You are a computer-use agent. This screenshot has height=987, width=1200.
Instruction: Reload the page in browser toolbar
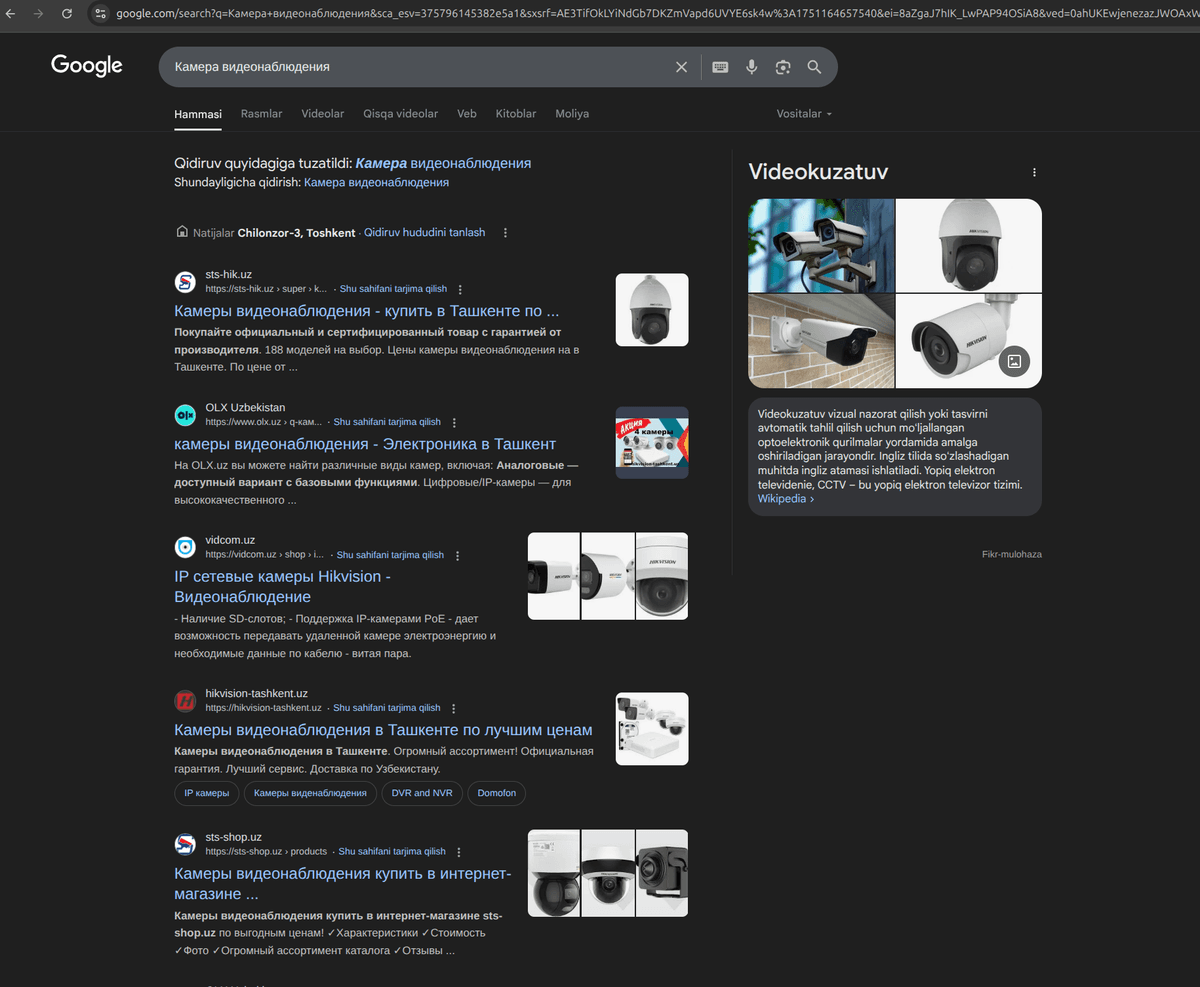pyautogui.click(x=66, y=14)
